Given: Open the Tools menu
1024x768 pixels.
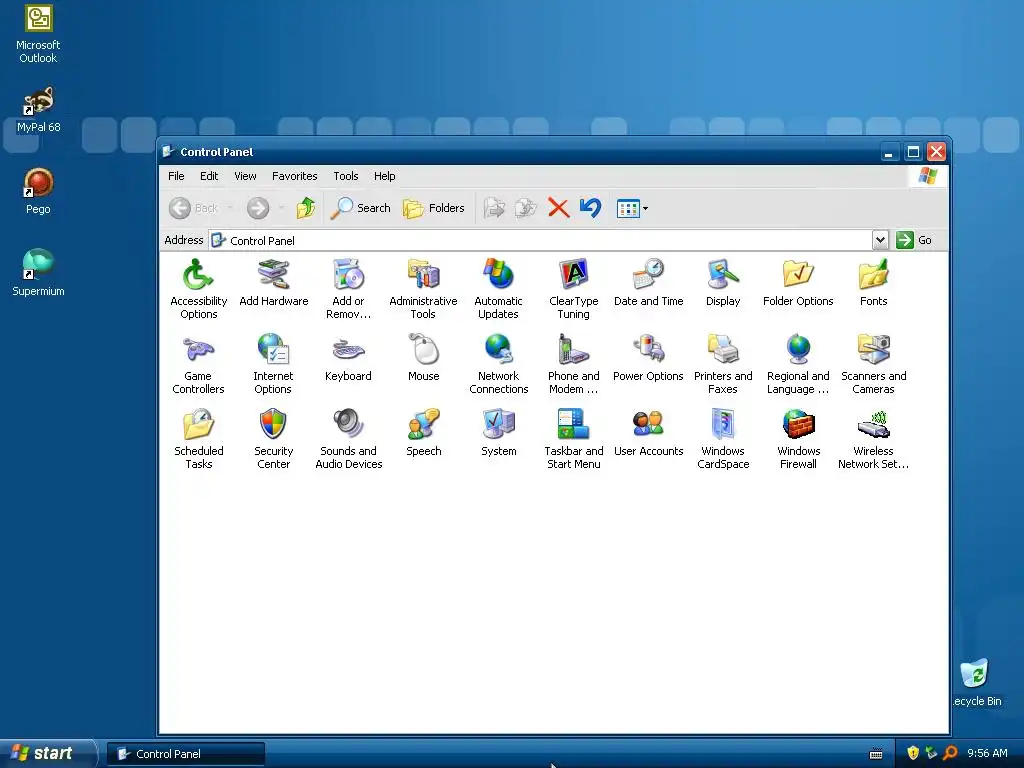Looking at the screenshot, I should (x=345, y=176).
